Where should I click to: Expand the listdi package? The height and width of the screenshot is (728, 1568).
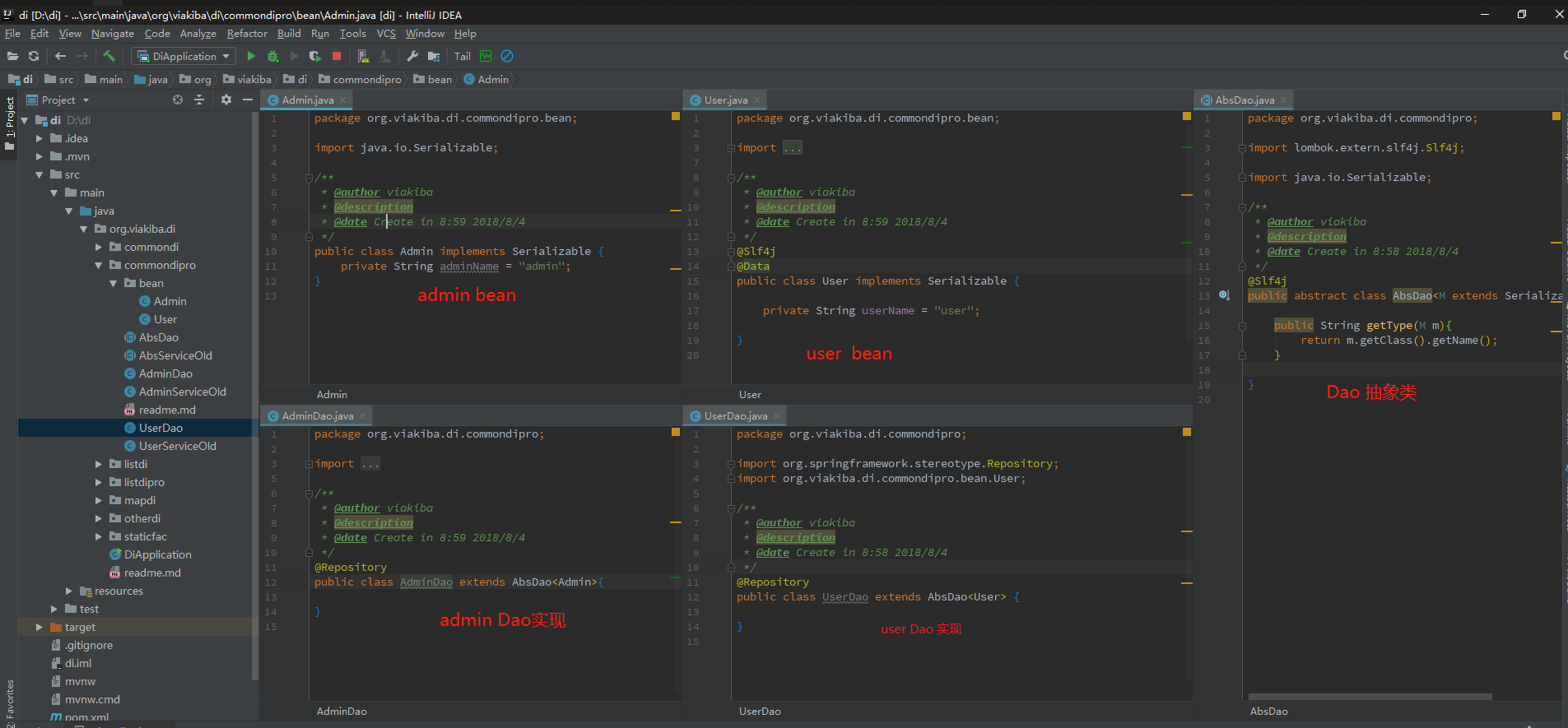pos(99,464)
